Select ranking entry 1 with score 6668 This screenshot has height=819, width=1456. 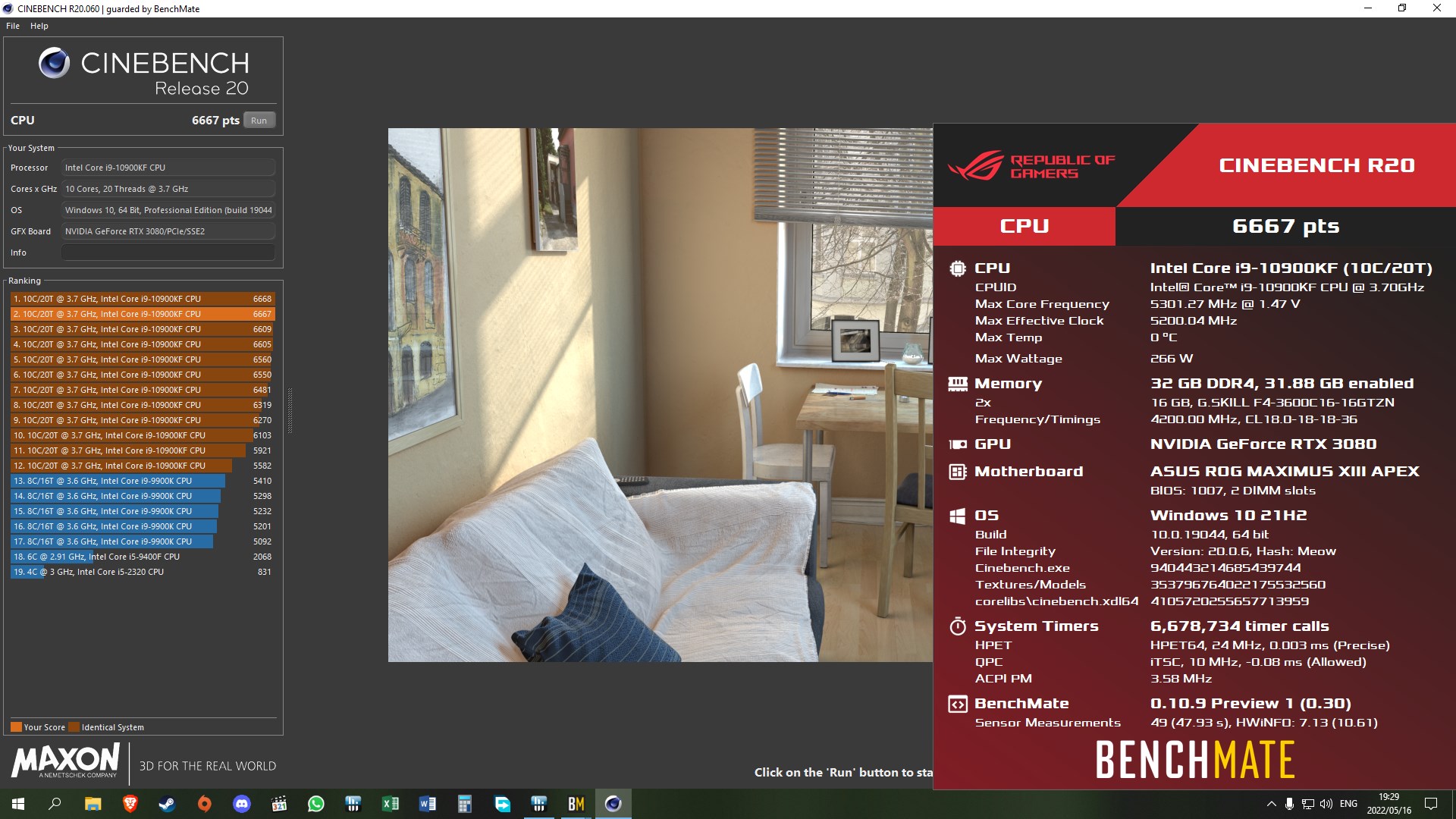click(143, 299)
